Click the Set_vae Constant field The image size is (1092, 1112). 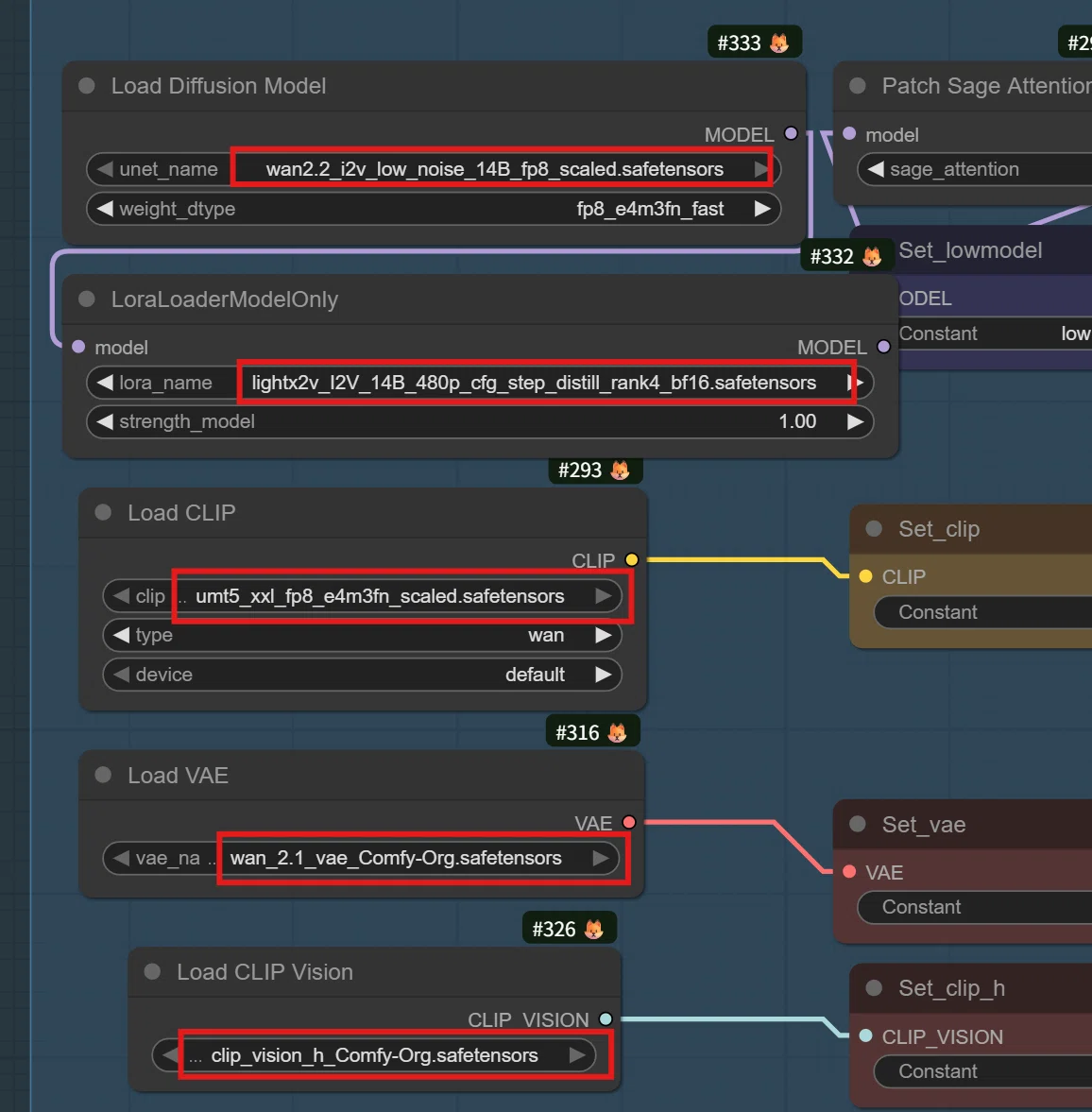pyautogui.click(x=975, y=907)
